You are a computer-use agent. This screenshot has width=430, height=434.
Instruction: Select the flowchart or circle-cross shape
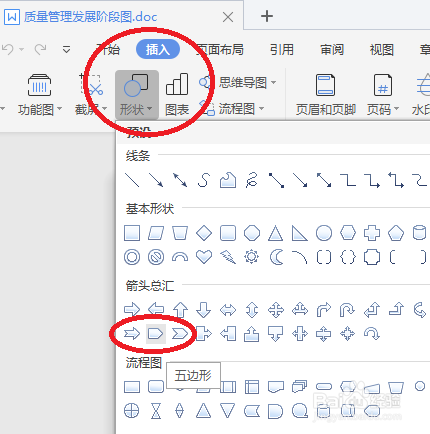tap(132, 411)
